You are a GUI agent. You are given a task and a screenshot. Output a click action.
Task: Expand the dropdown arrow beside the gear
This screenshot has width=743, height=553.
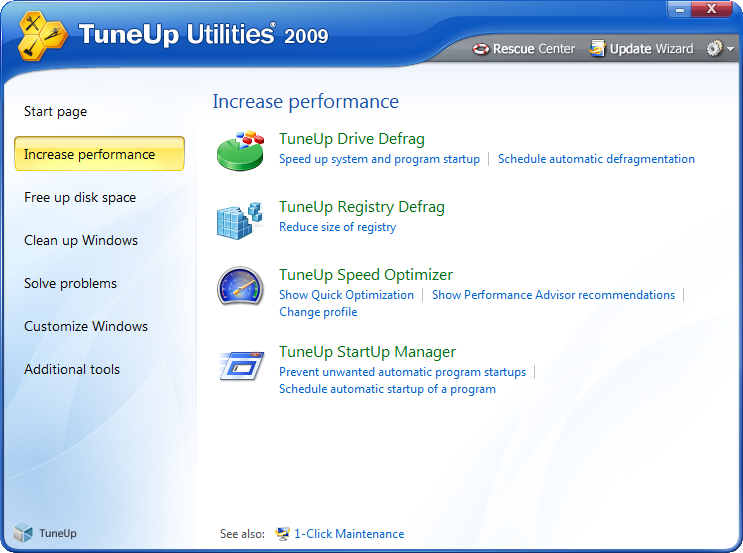coord(730,49)
